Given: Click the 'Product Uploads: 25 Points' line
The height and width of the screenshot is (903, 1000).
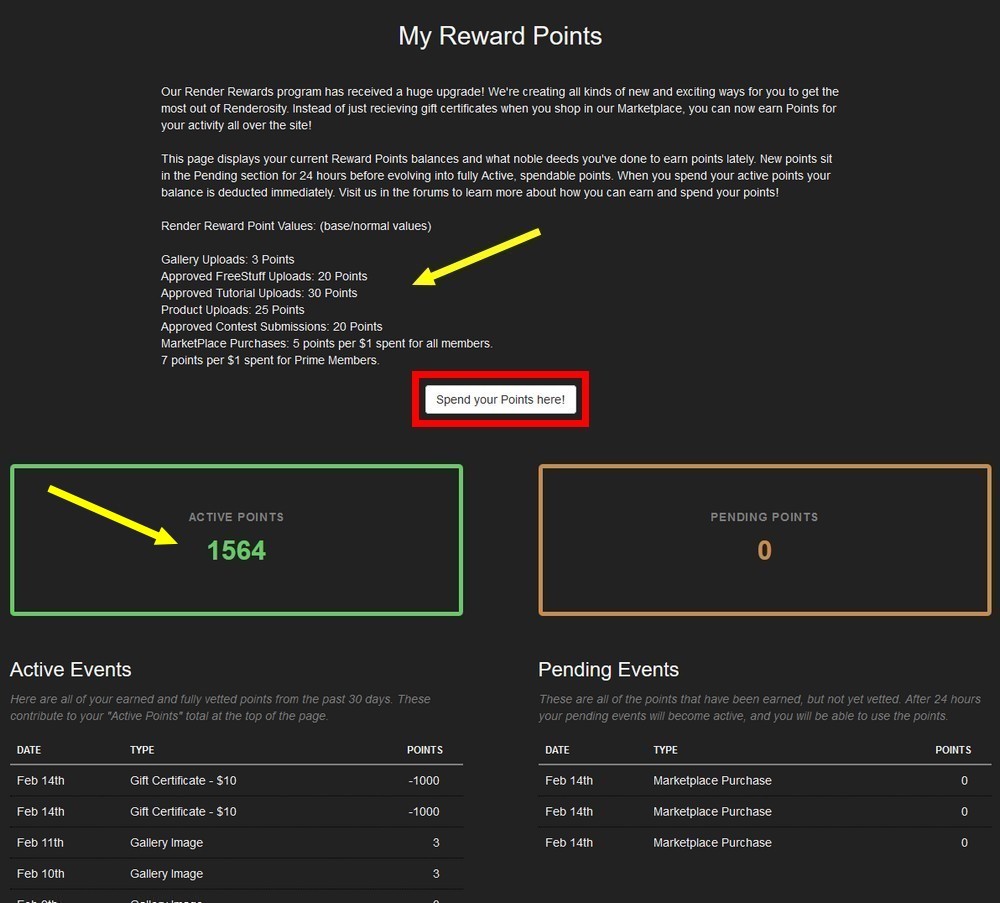Looking at the screenshot, I should 233,310.
